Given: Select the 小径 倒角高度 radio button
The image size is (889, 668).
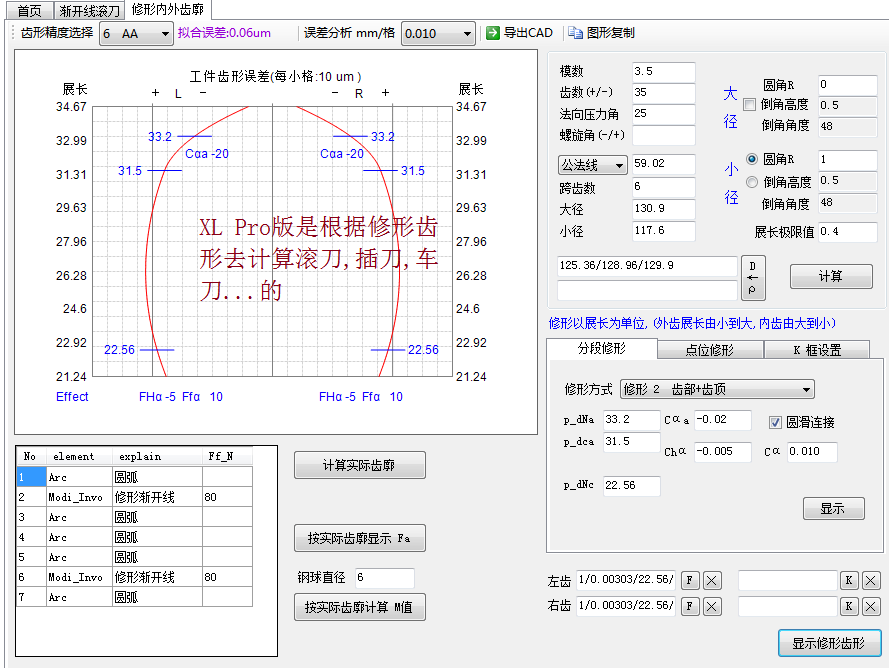Looking at the screenshot, I should click(x=752, y=182).
